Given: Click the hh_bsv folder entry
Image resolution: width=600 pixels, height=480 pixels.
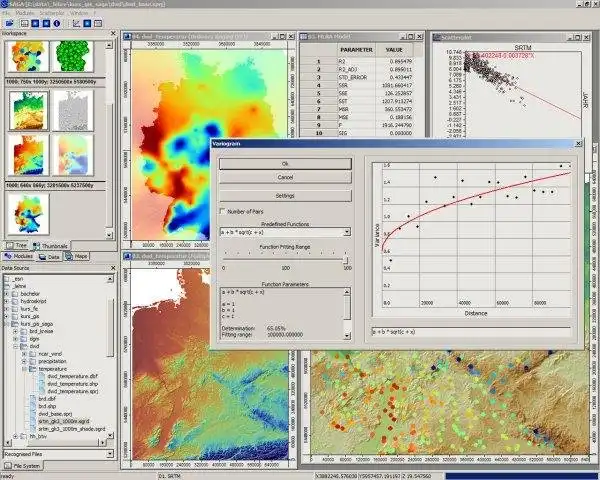Looking at the screenshot, I should coord(38,436).
